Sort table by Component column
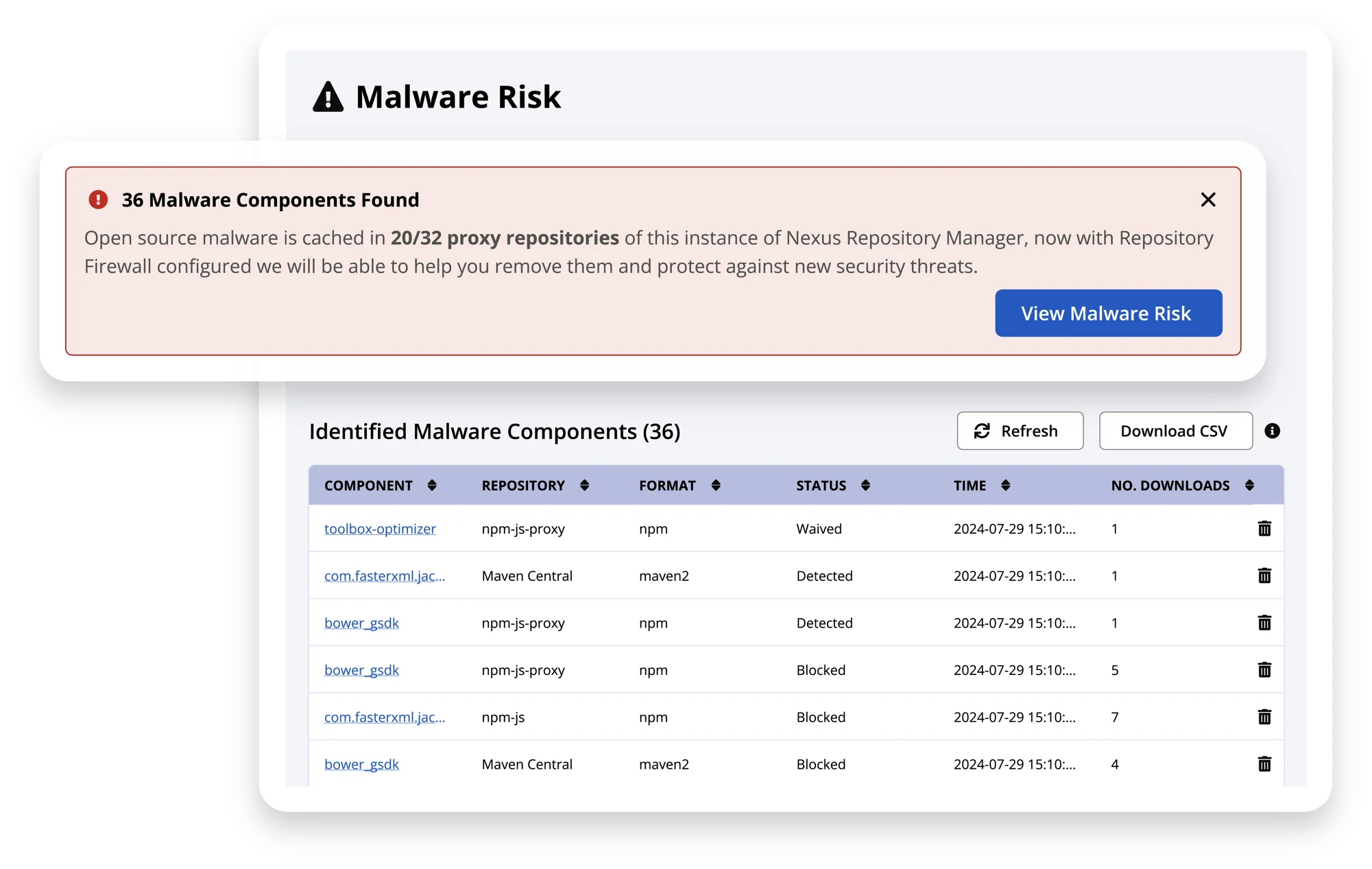1372x869 pixels. pos(432,486)
